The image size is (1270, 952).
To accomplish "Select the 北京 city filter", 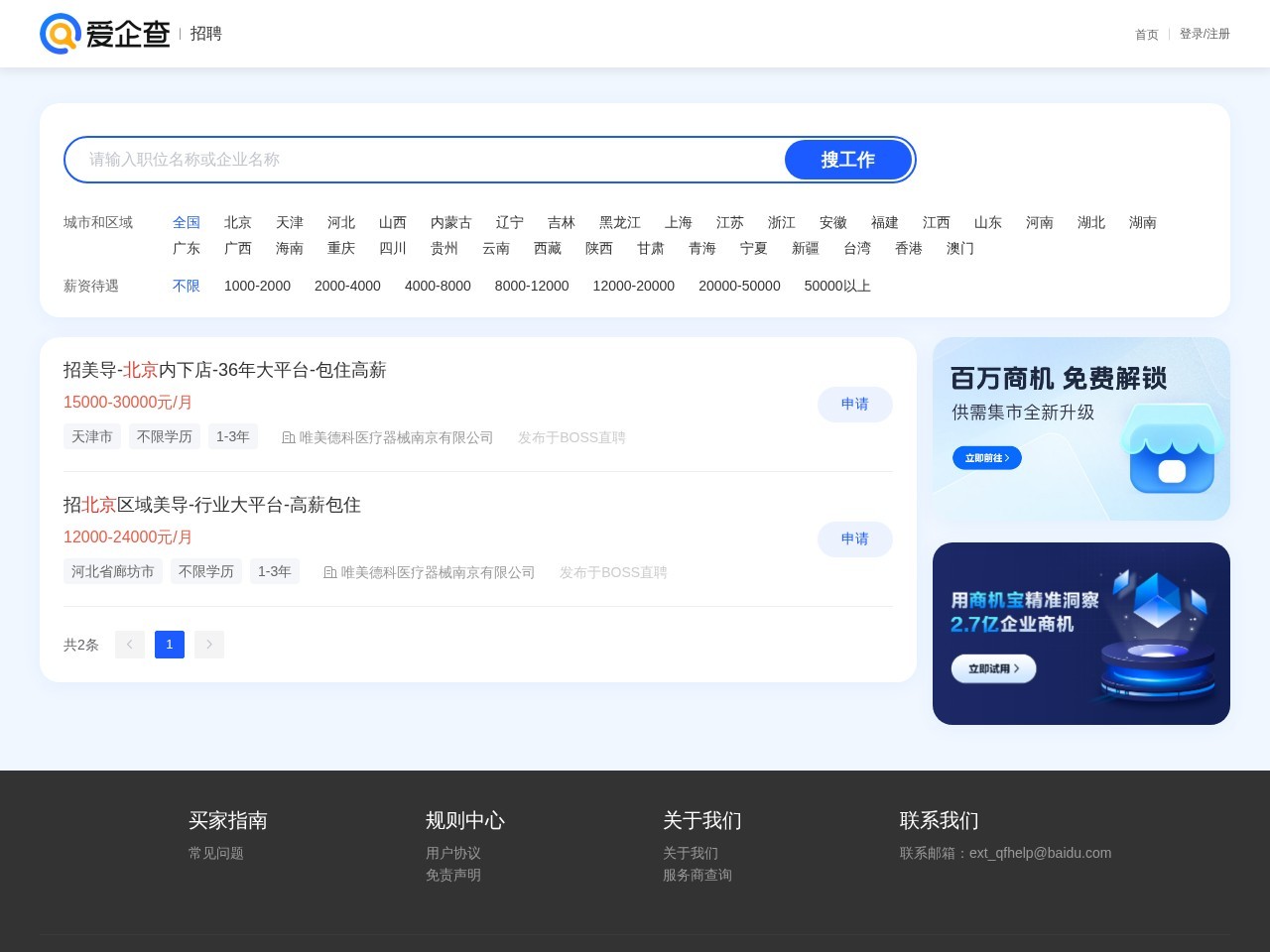I will (x=238, y=222).
